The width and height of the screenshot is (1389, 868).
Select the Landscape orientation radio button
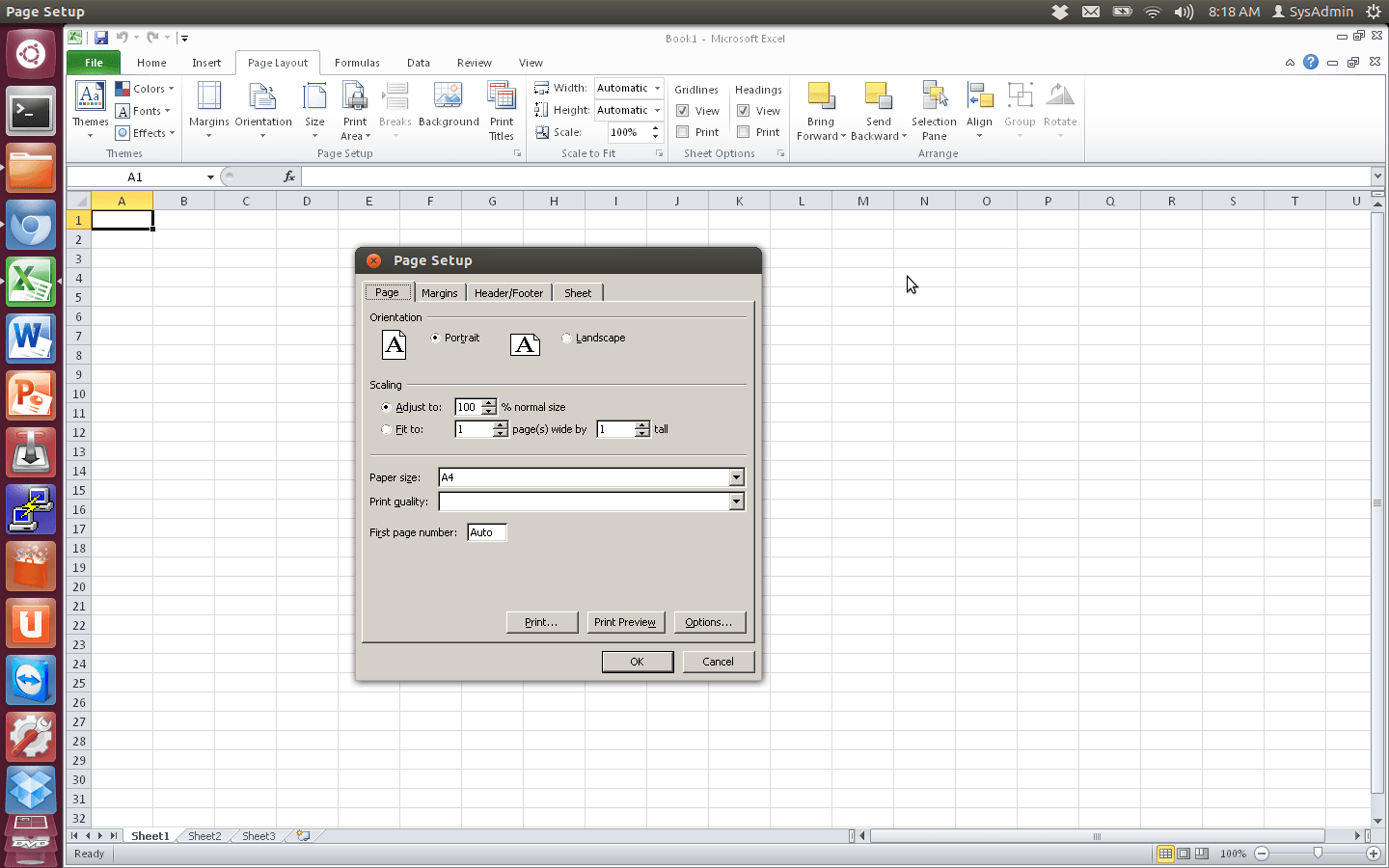pyautogui.click(x=566, y=338)
